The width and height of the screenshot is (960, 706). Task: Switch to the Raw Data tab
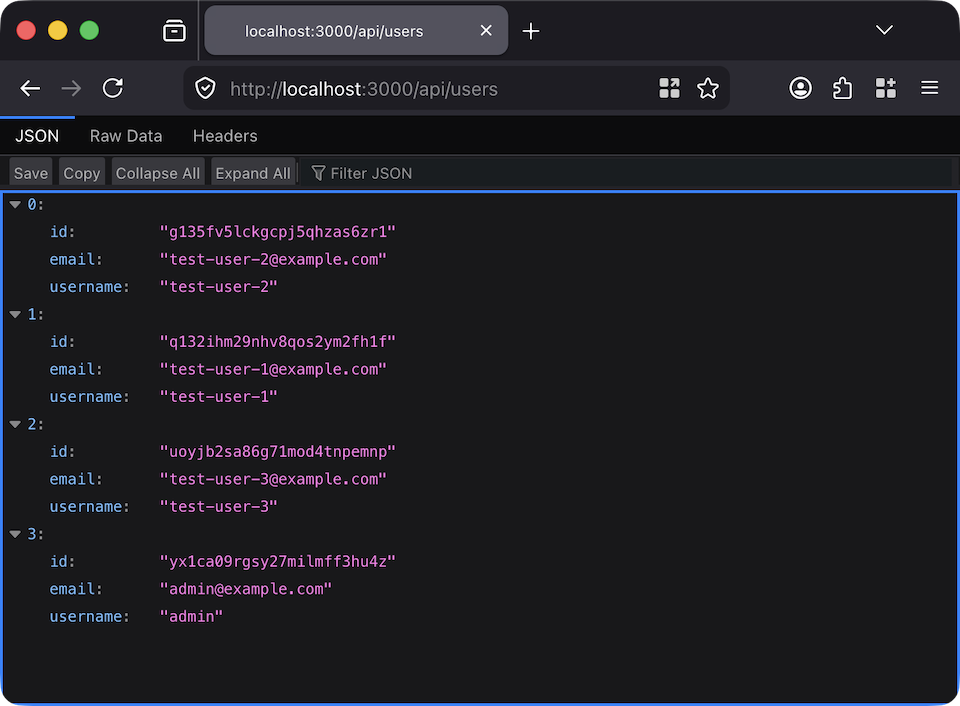click(125, 136)
